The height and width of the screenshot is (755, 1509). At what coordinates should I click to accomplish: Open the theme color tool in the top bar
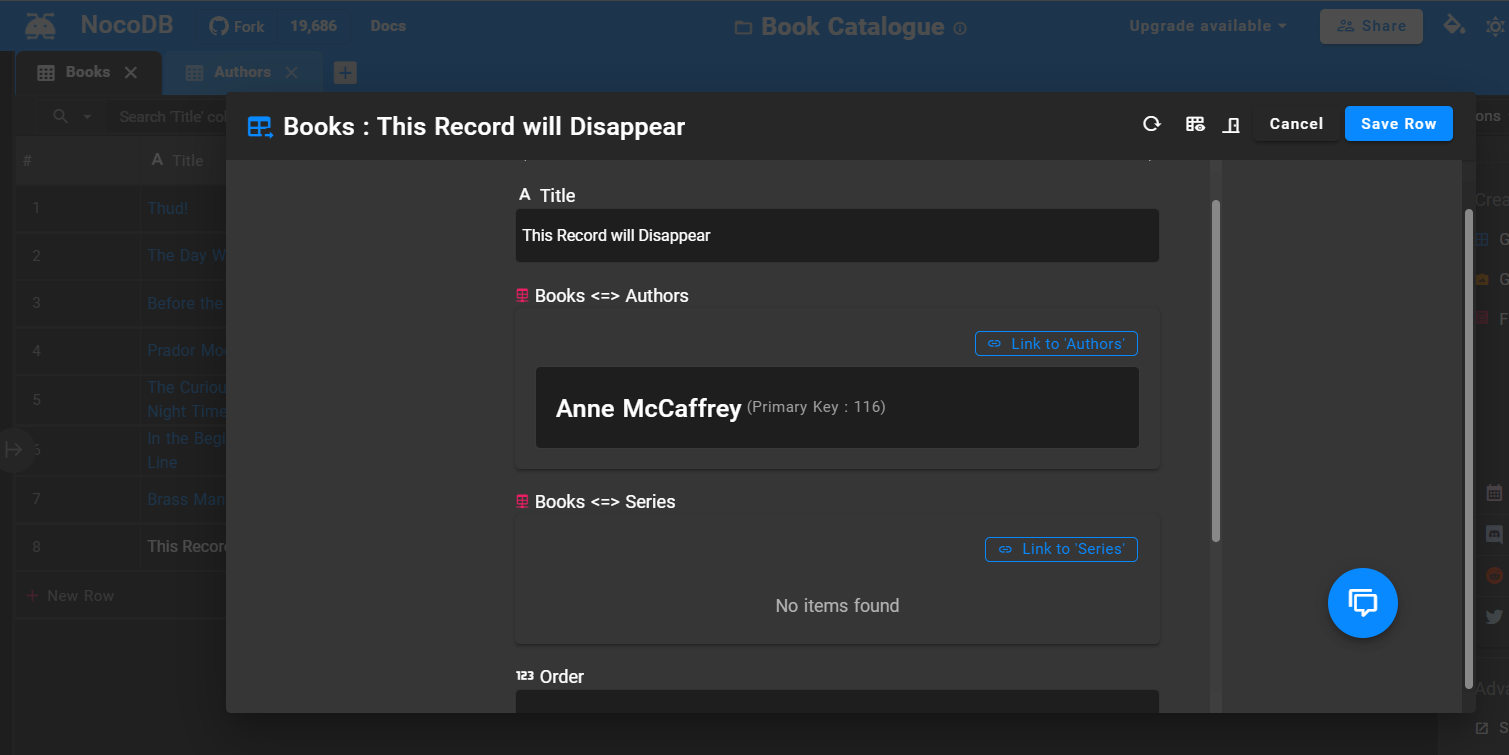[1455, 24]
